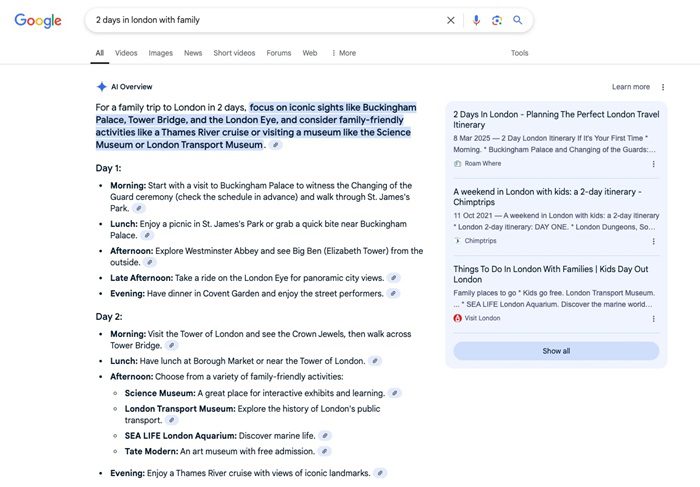Click source link icon after London Eye line

point(394,277)
